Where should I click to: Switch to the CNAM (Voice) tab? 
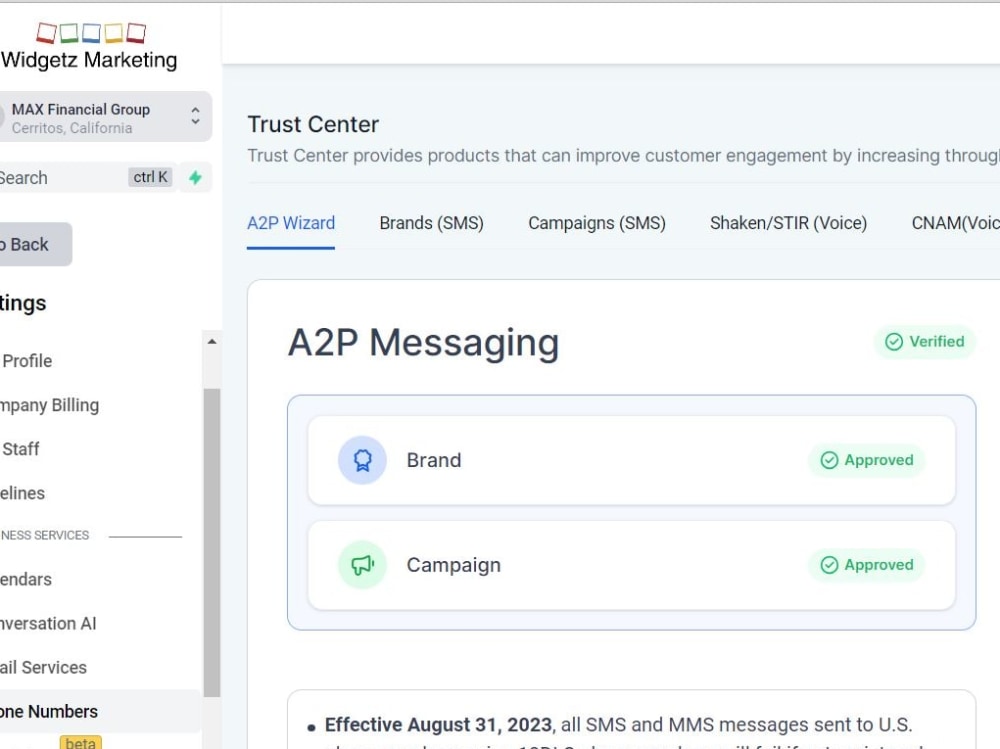(x=955, y=223)
